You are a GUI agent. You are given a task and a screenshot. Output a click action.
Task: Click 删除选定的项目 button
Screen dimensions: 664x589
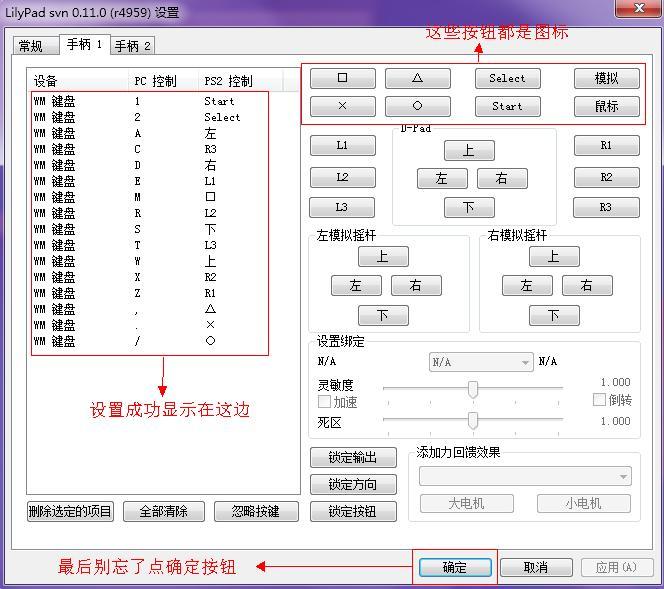70,512
